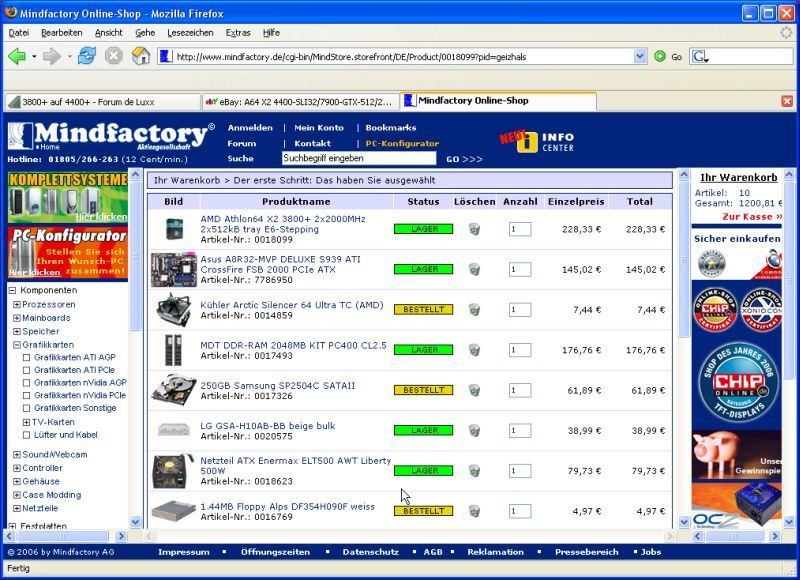The width and height of the screenshot is (800, 580).
Task: Select Grafikkarten nVidia PCIe category
Action: pyautogui.click(x=80, y=395)
